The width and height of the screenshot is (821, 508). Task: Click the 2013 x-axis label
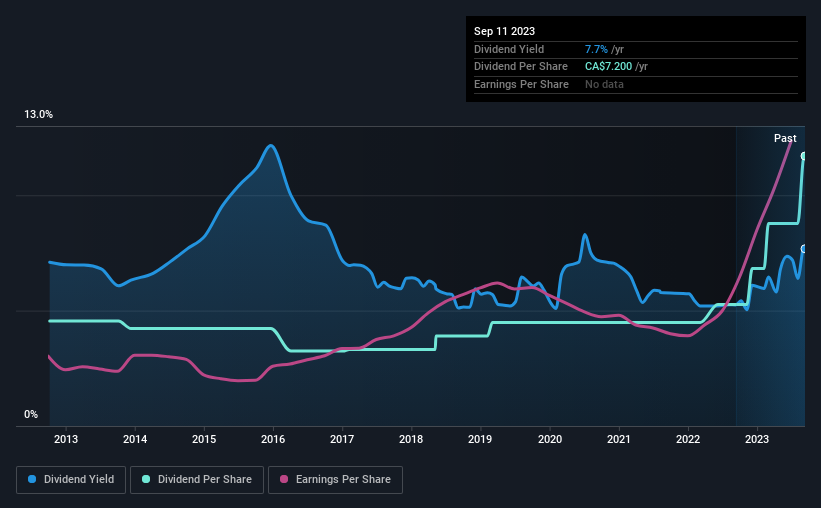(66, 439)
